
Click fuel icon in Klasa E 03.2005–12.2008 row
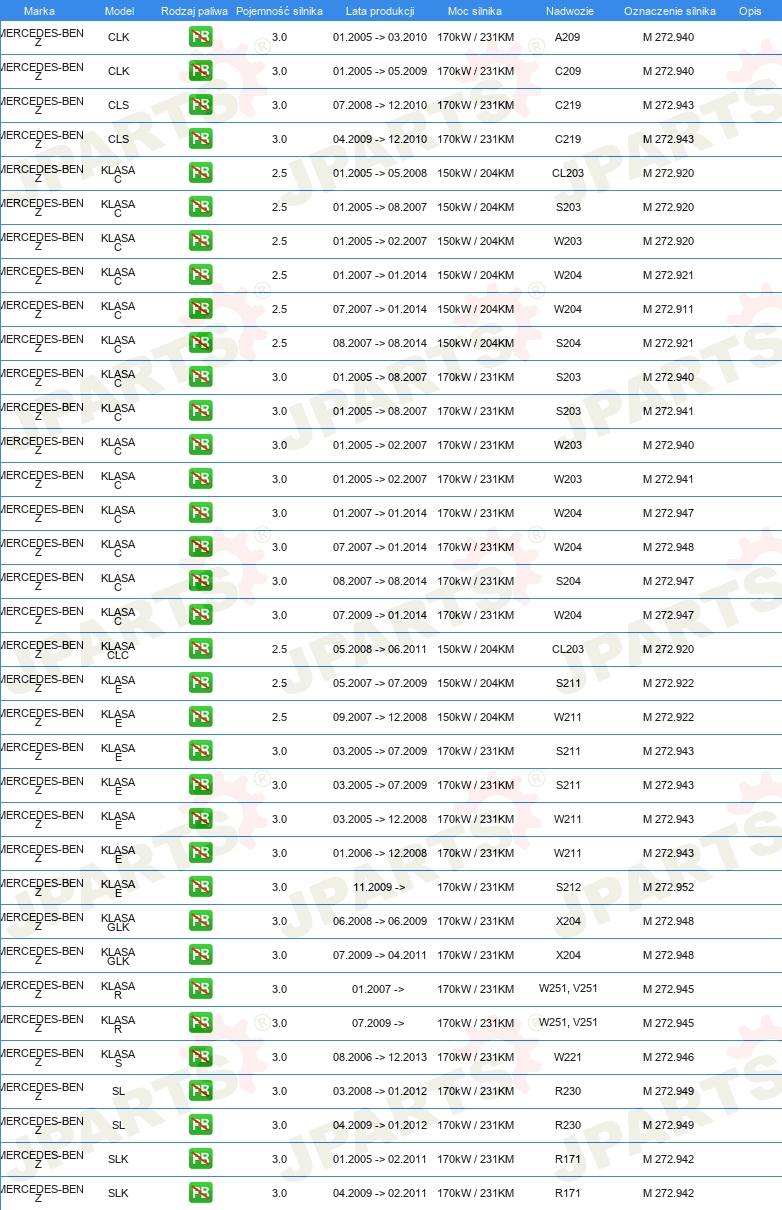[200, 820]
